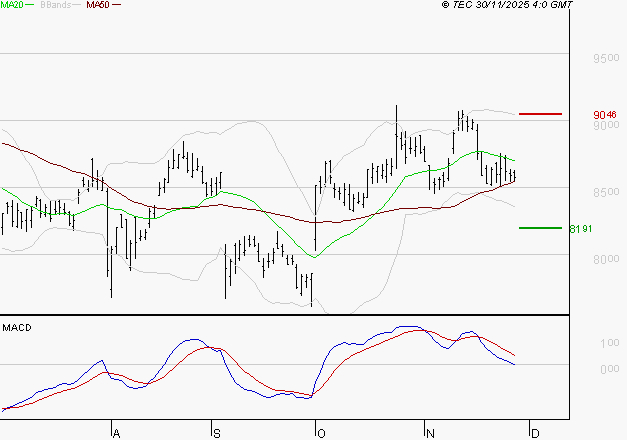
Task: Click the A month marker on the time axis
Action: (x=116, y=434)
